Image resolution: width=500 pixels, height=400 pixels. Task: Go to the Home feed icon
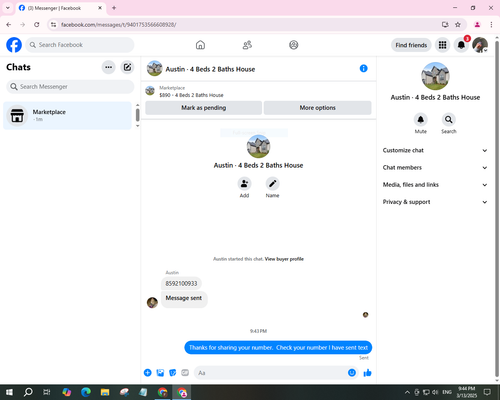200,45
